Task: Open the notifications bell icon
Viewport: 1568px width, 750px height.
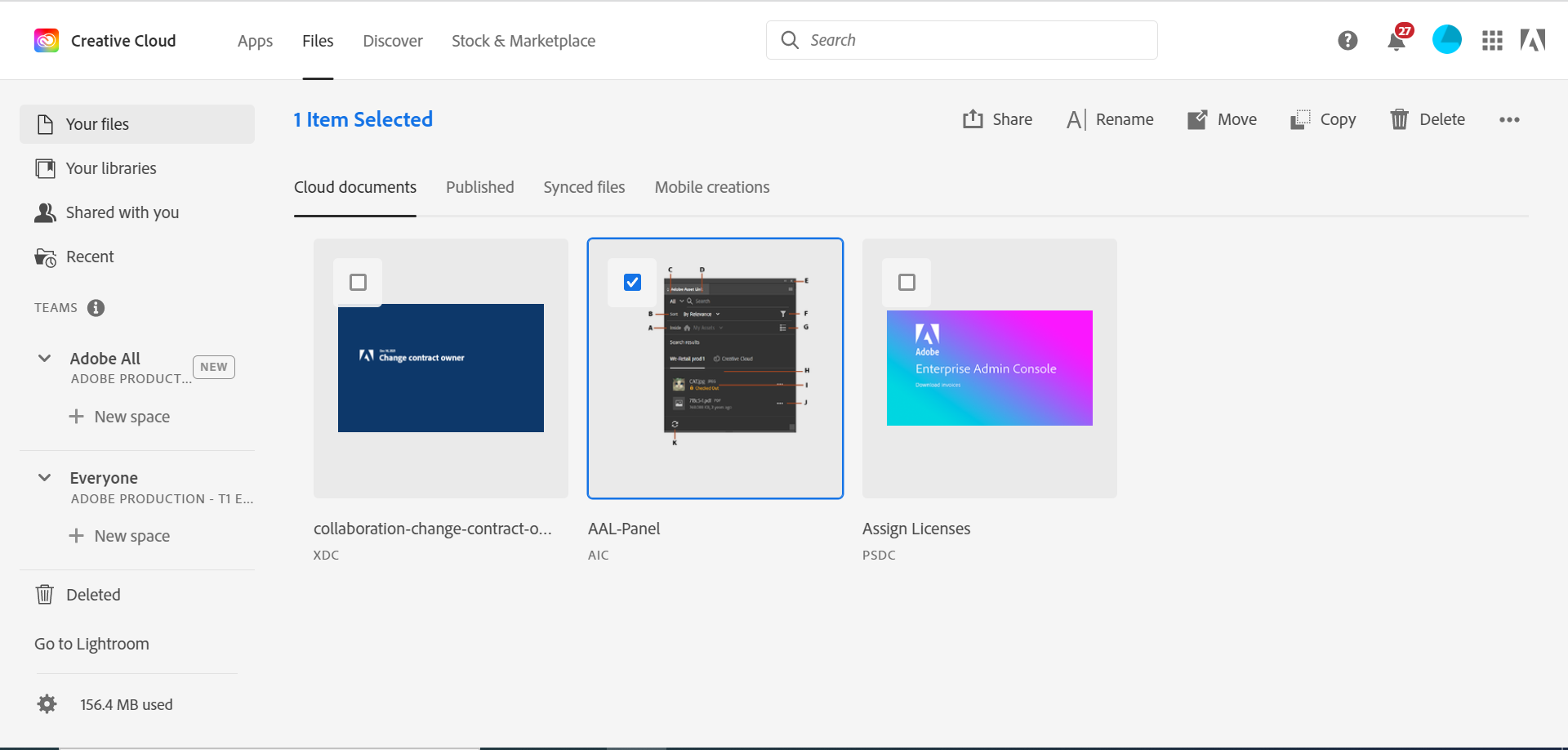Action: click(x=1396, y=41)
